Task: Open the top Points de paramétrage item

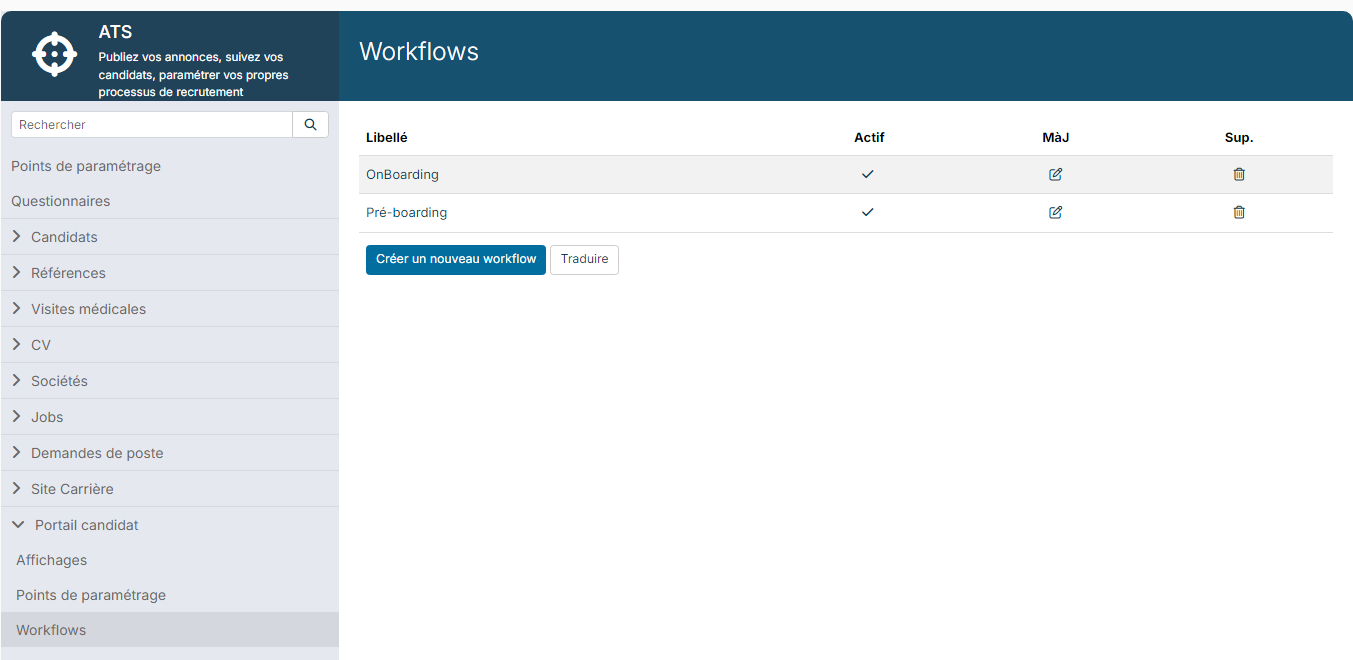Action: (86, 166)
